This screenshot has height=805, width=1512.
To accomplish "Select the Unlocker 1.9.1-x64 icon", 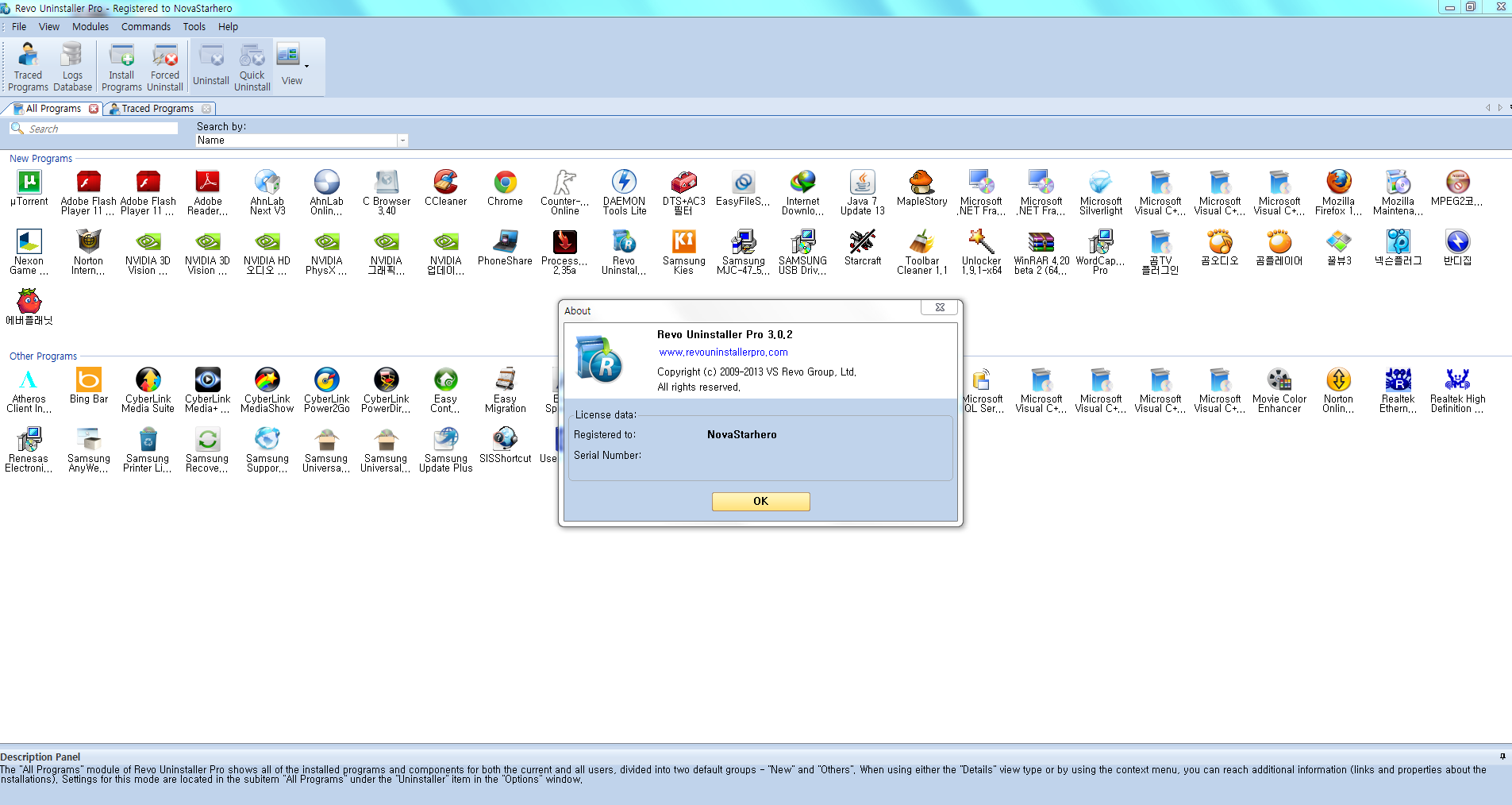I will point(982,252).
